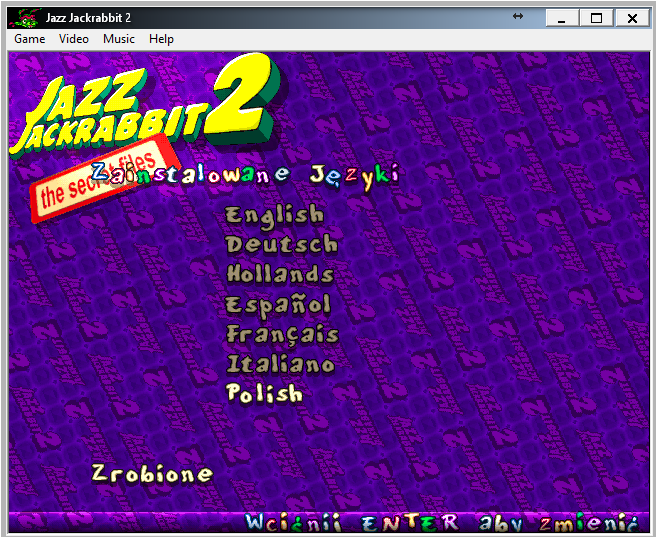The image size is (656, 537).
Task: Select English language option
Action: pos(275,216)
